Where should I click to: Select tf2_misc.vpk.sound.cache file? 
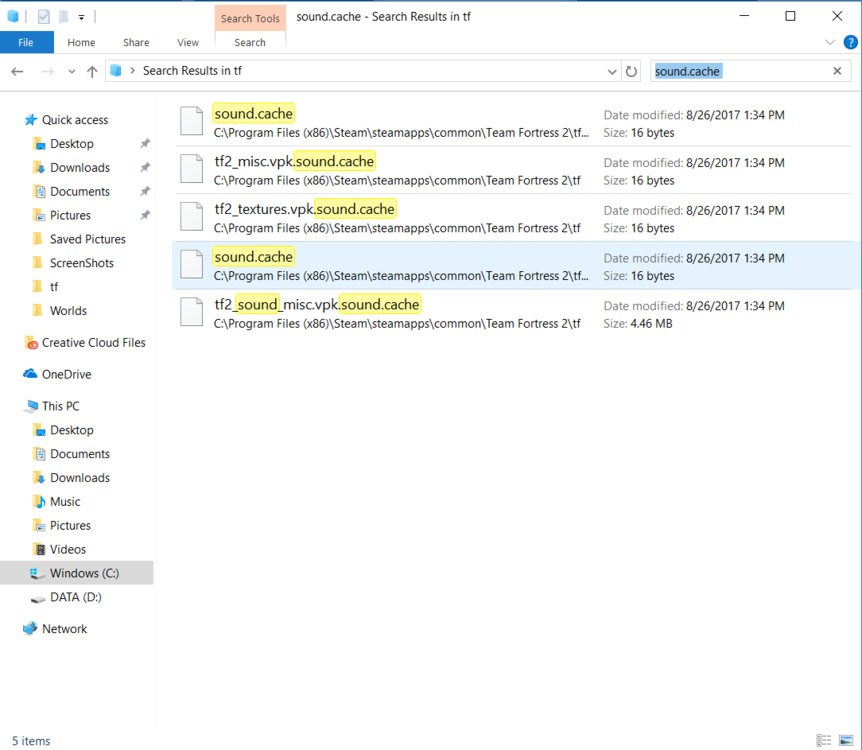513,170
